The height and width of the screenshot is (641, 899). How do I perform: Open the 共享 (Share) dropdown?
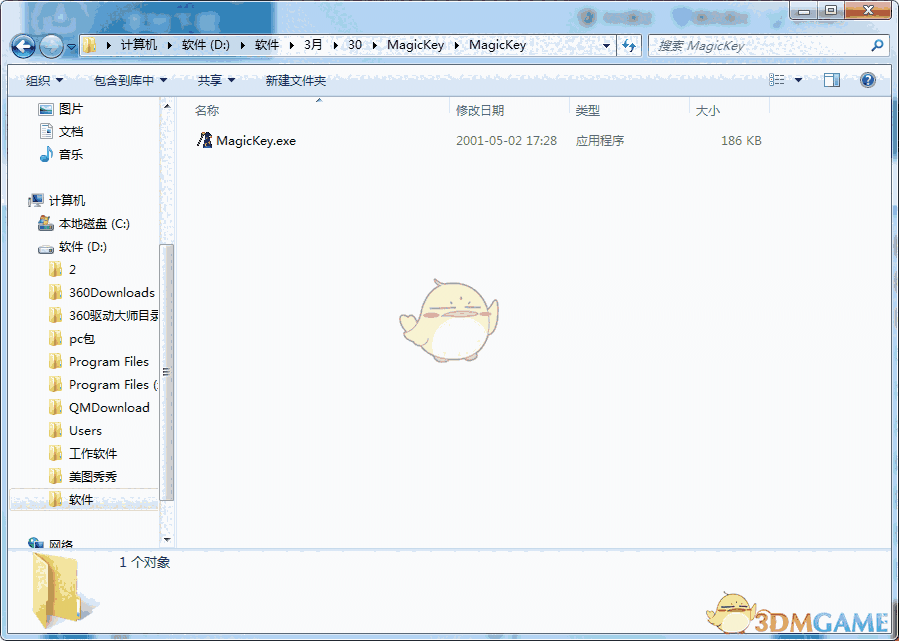point(210,80)
